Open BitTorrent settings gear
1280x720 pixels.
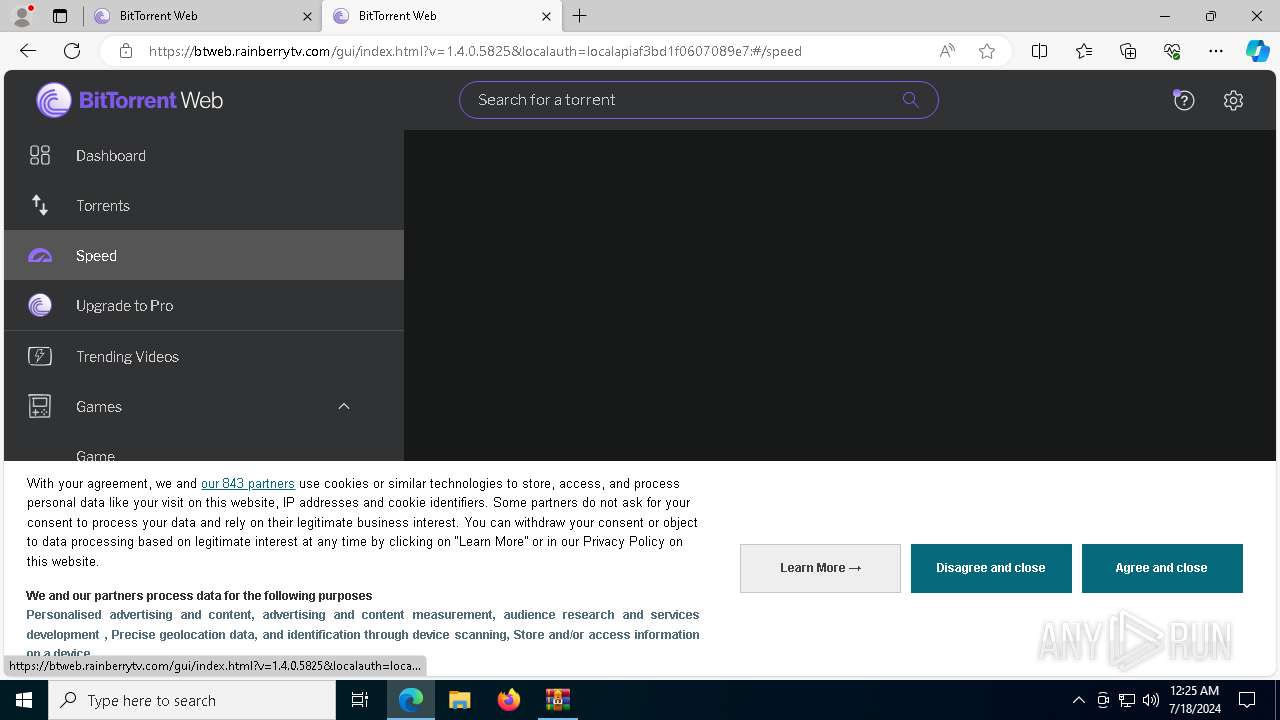click(1233, 100)
